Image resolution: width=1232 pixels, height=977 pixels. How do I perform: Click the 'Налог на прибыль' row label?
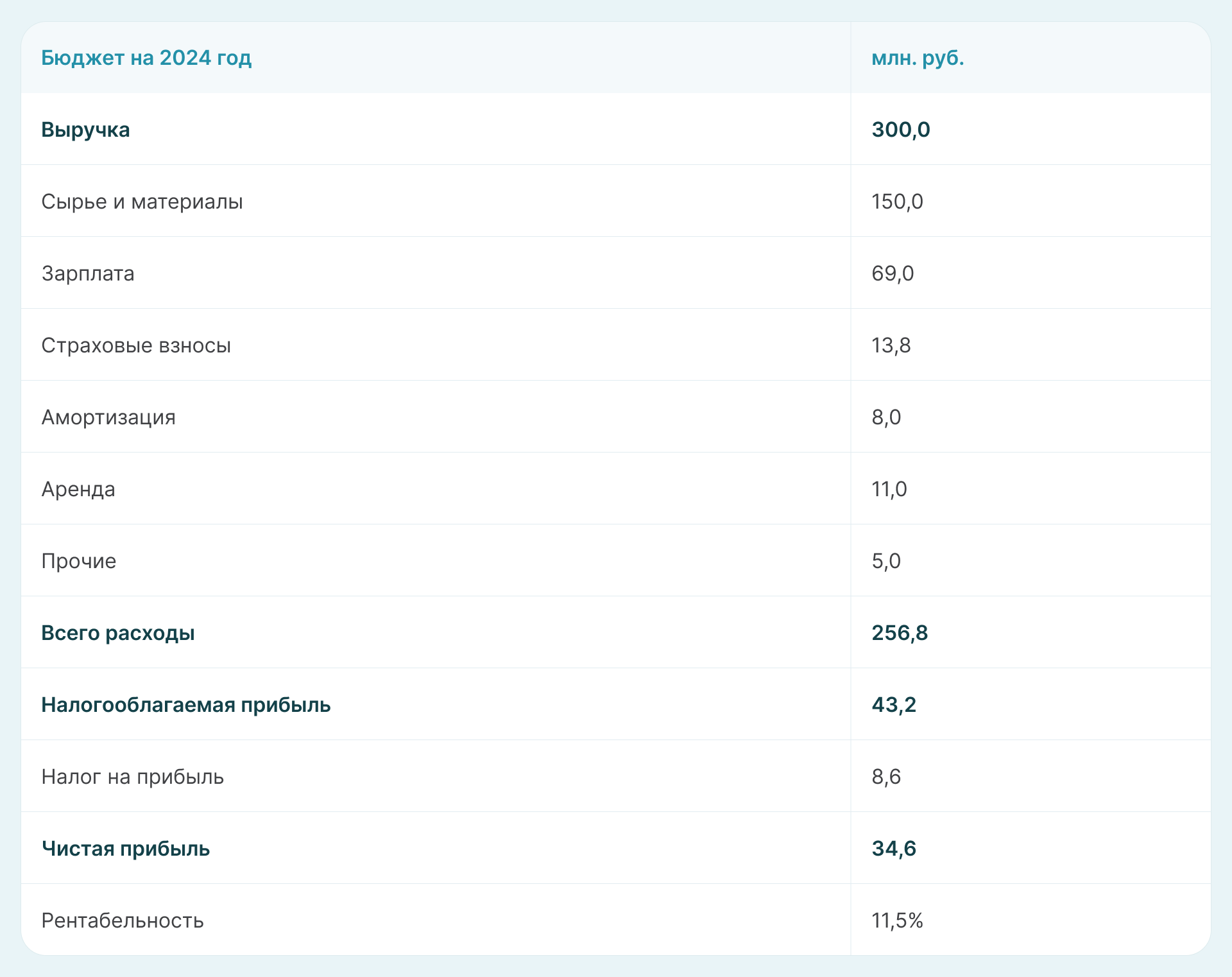[x=133, y=777]
